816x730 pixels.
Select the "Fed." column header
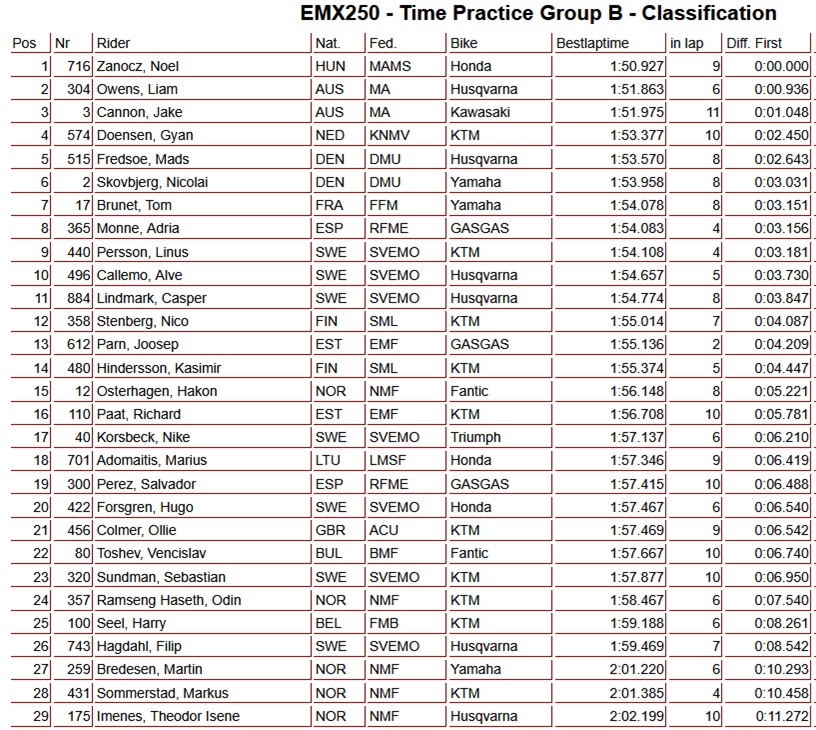point(383,43)
